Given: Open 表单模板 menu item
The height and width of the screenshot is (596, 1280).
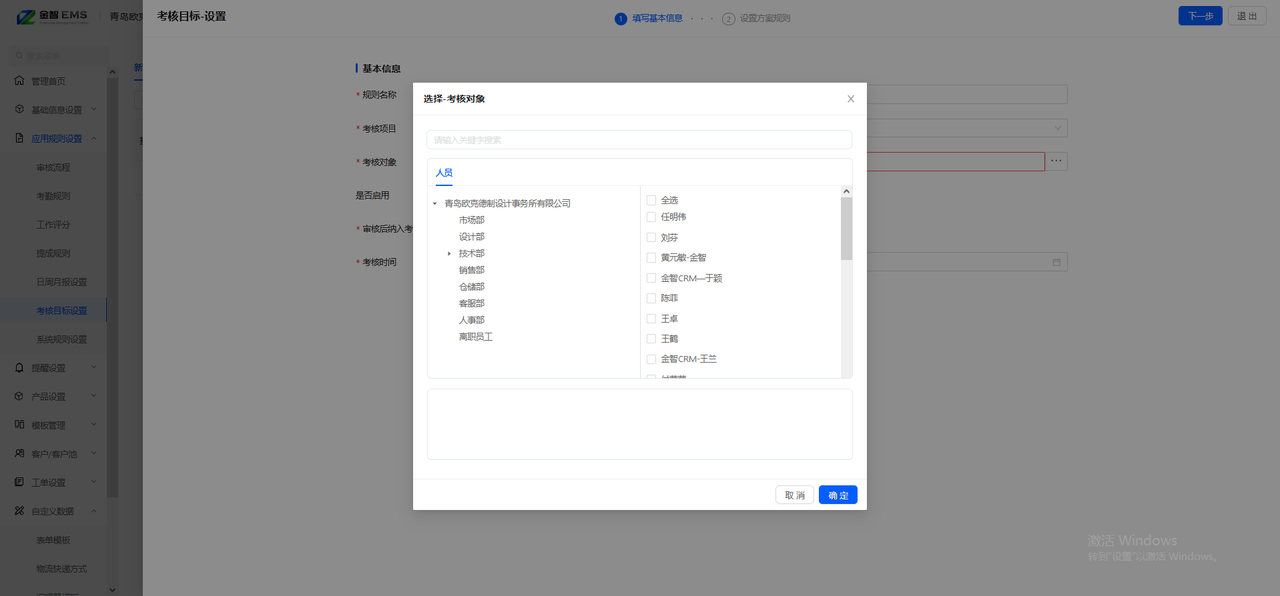Looking at the screenshot, I should [x=53, y=540].
